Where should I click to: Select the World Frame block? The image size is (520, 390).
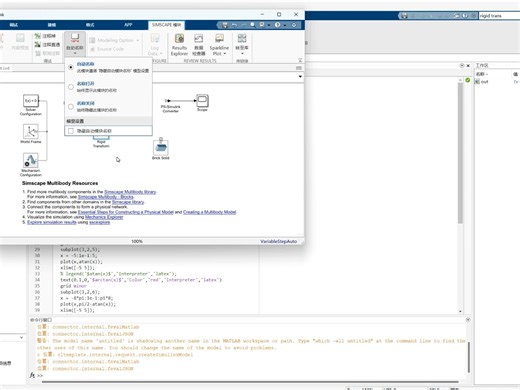pos(31,131)
